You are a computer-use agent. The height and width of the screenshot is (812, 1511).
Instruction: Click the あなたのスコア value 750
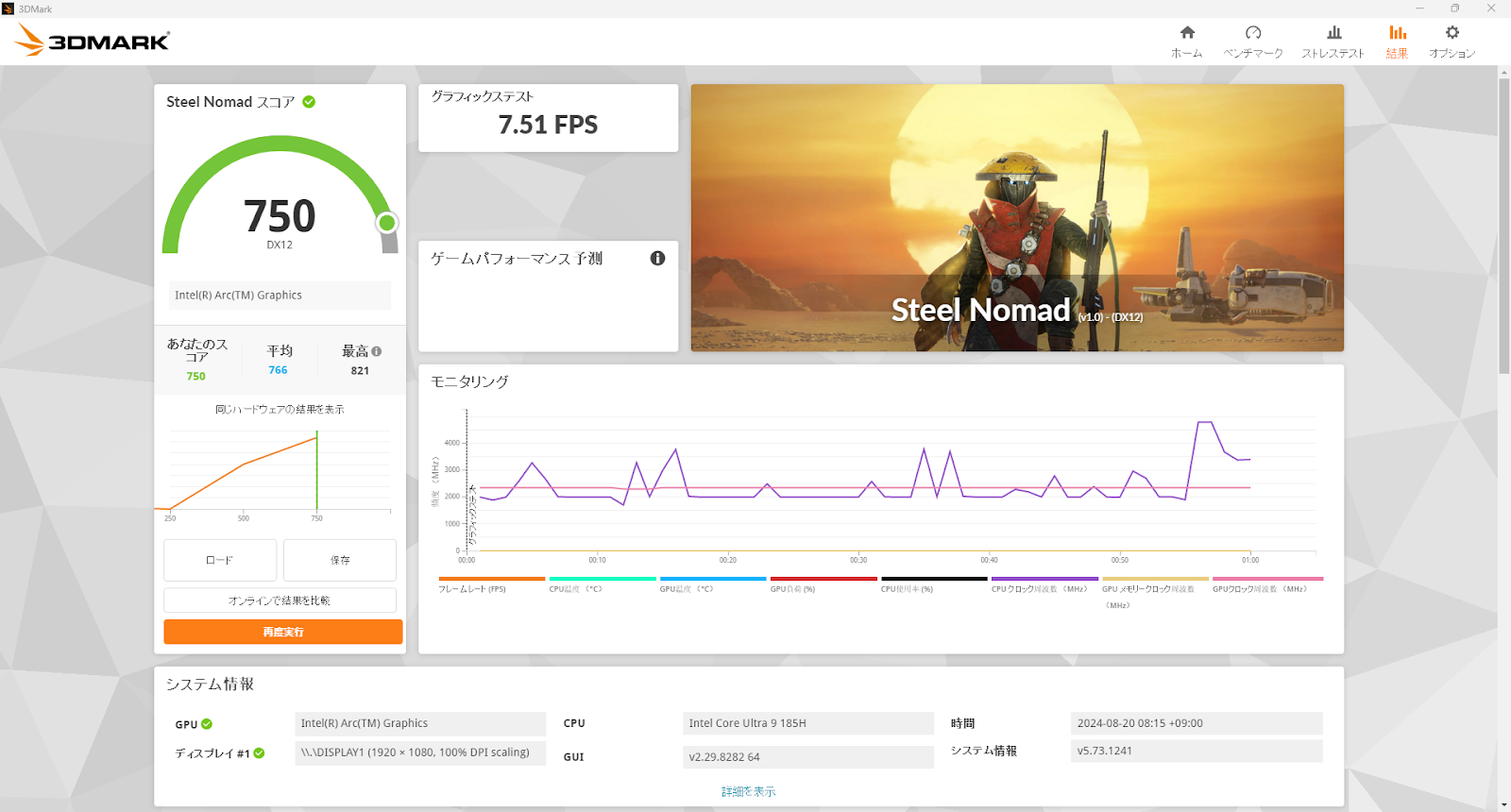[195, 376]
